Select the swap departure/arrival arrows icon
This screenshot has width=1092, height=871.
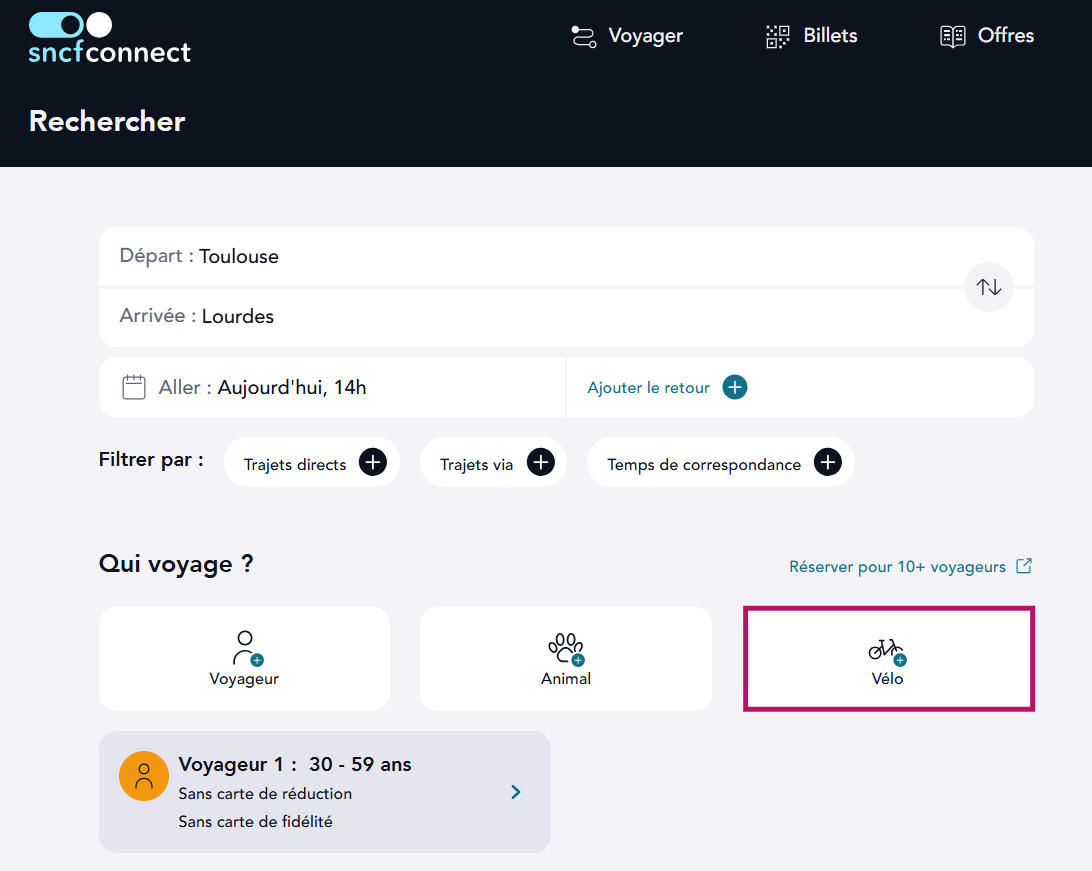[988, 287]
